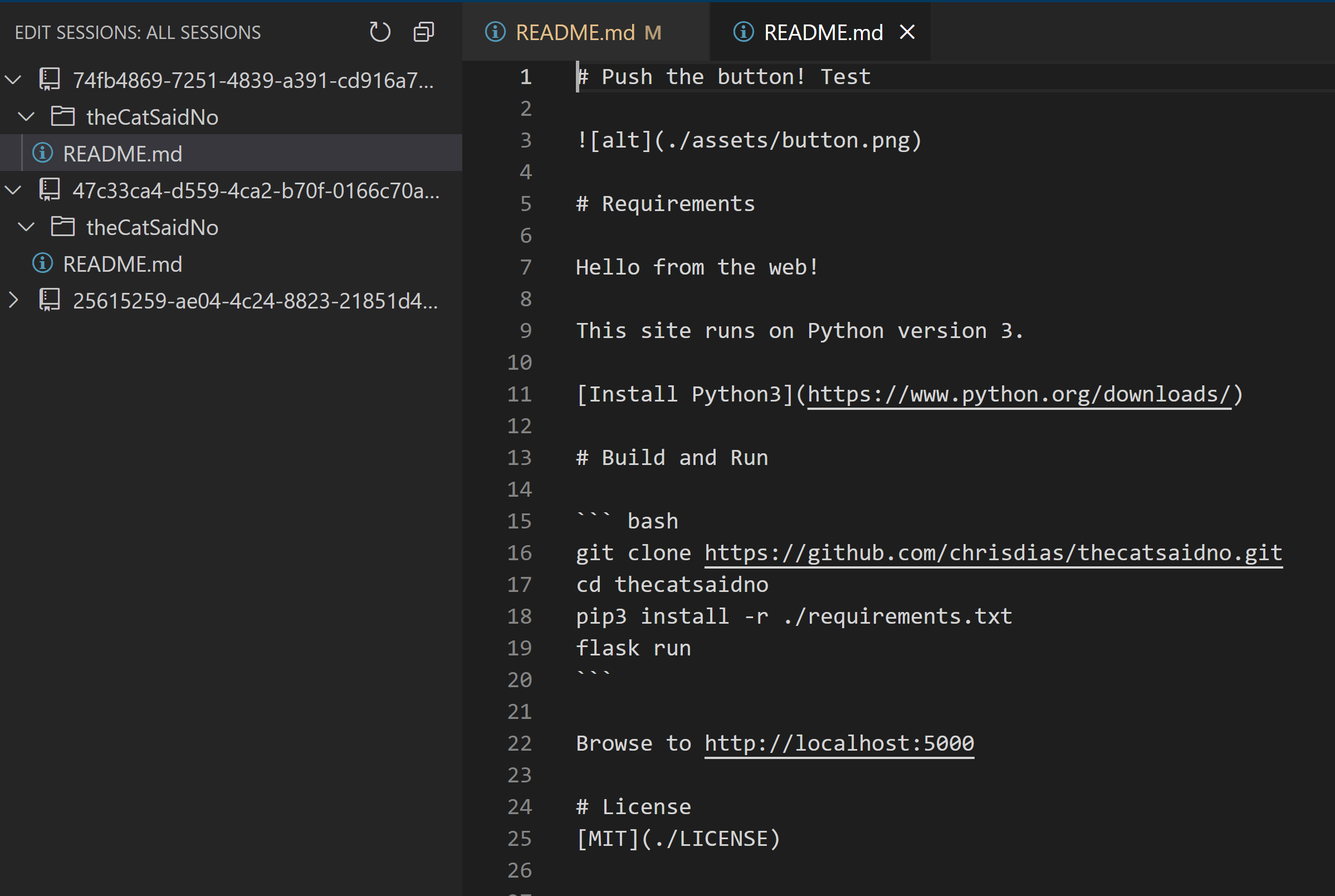Screen dimensions: 1335x896
Task: Click line number 16 in the gutter
Action: tap(520, 552)
